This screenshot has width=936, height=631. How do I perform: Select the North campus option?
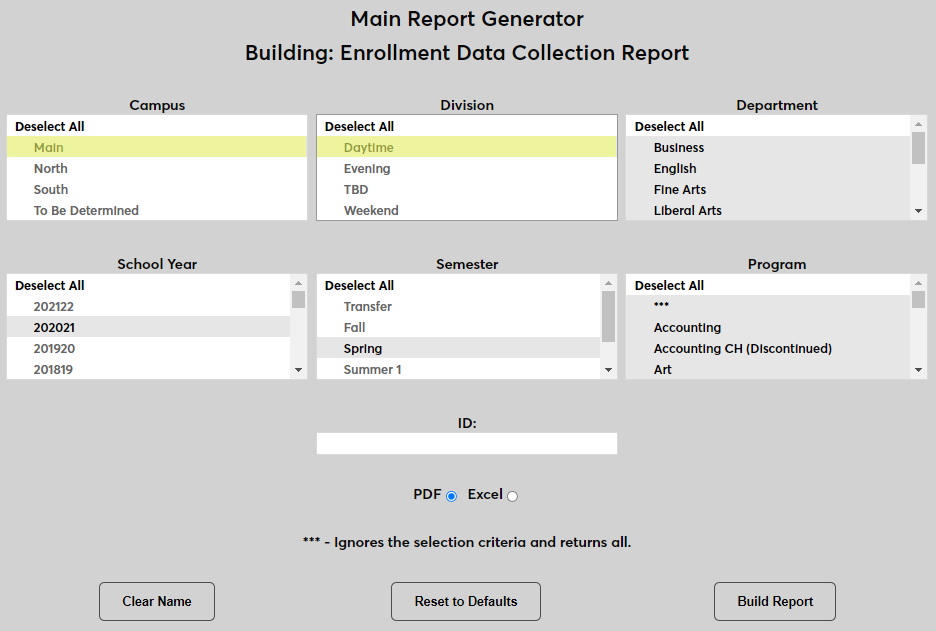tap(50, 168)
